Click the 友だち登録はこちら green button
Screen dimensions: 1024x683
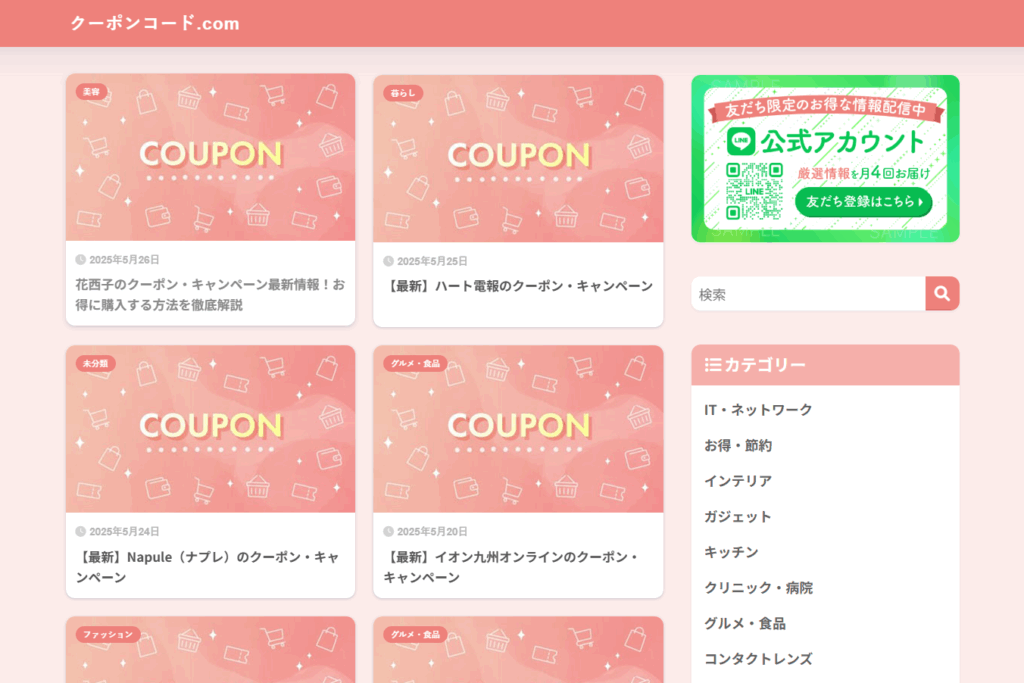(x=863, y=202)
